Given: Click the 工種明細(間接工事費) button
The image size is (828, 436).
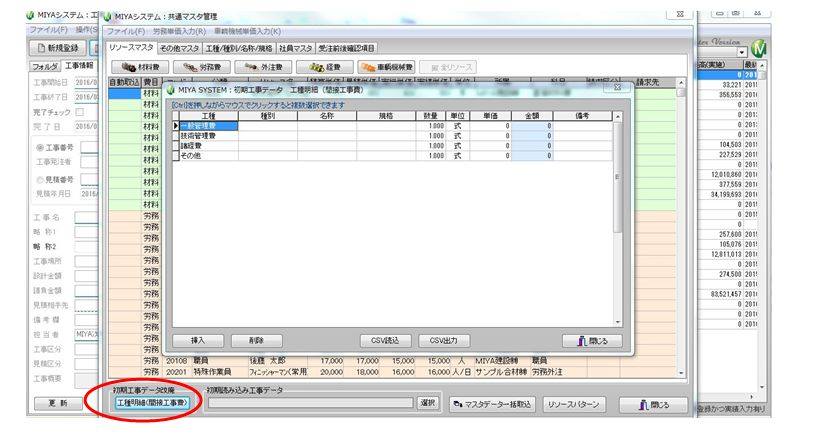Looking at the screenshot, I should (152, 403).
